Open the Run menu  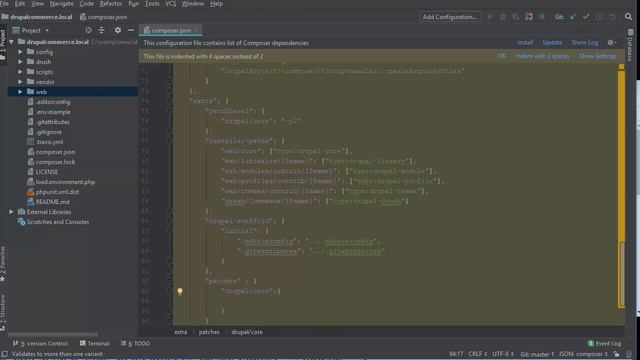click(133, 4)
